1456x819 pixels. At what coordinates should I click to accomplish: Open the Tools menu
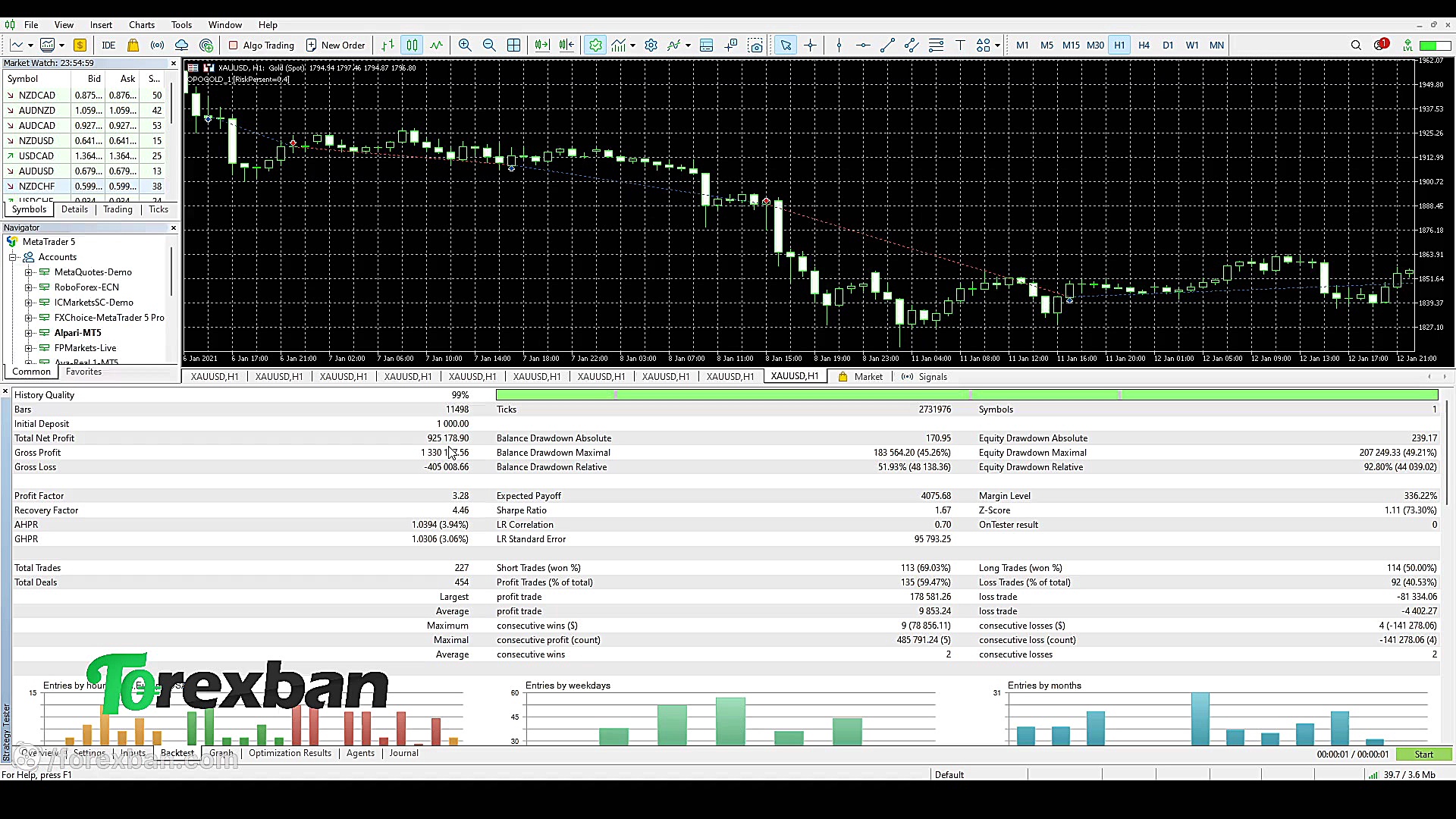(x=181, y=25)
